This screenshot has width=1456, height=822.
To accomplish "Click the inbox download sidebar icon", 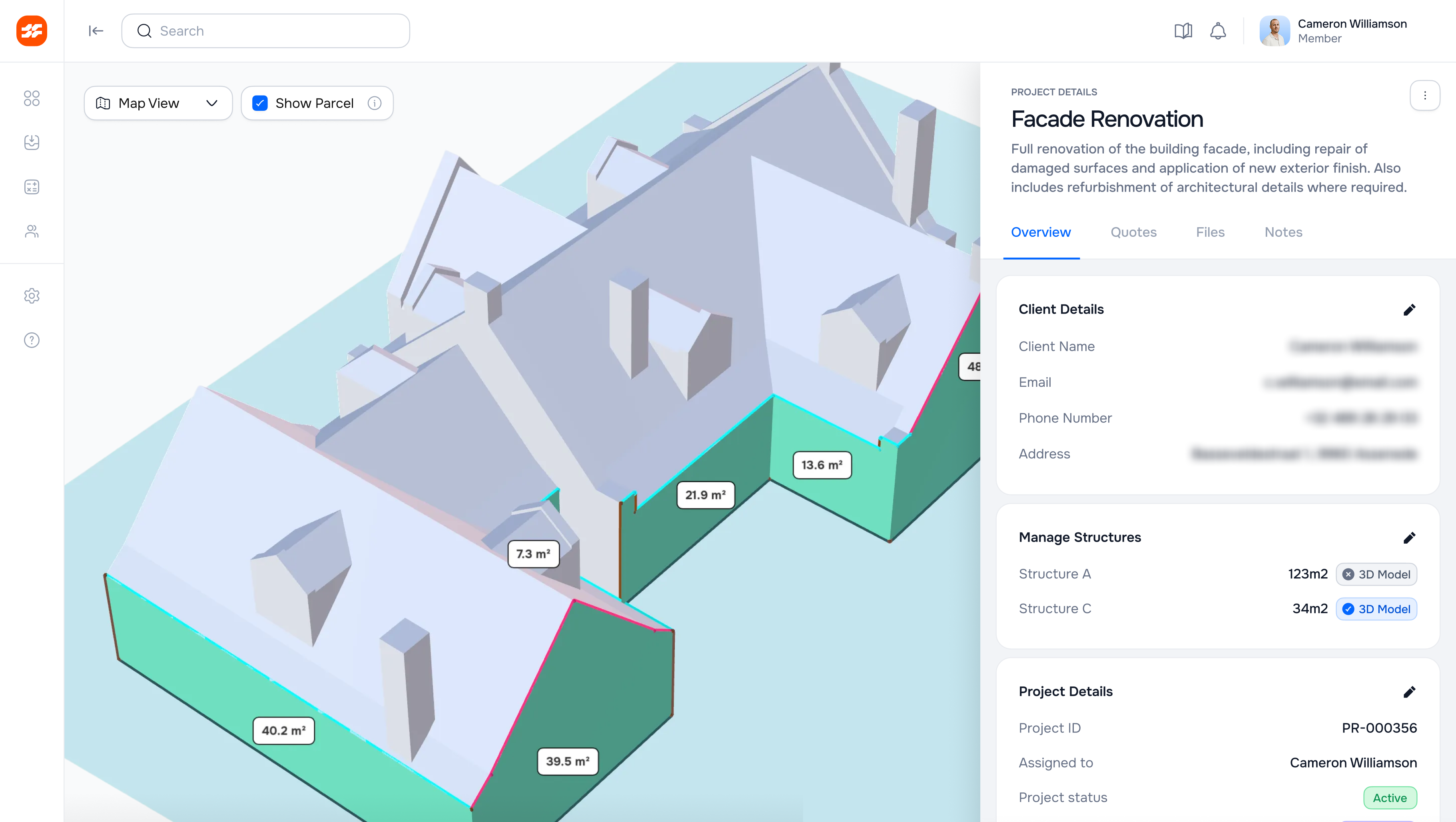I will (32, 142).
